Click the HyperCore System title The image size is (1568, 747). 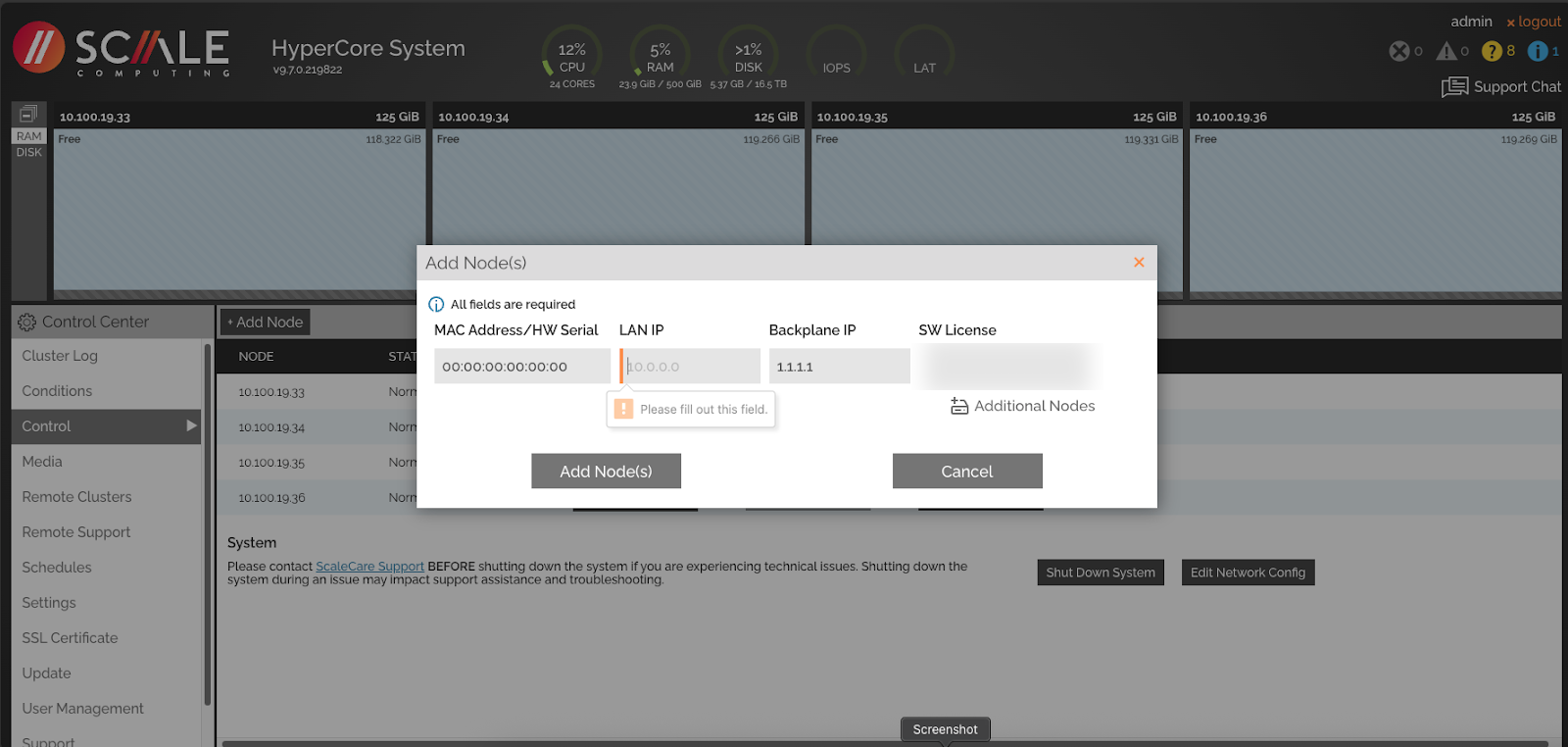click(x=368, y=48)
